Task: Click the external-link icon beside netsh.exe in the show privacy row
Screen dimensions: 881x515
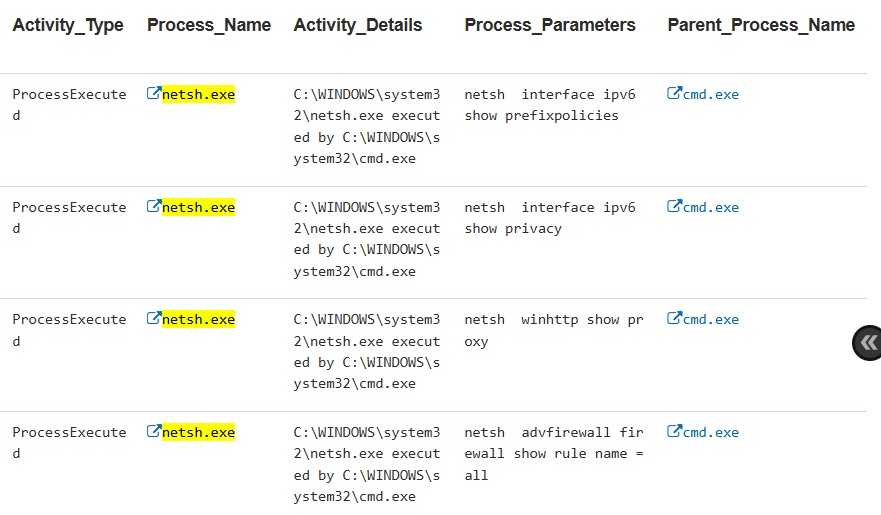Action: (154, 207)
